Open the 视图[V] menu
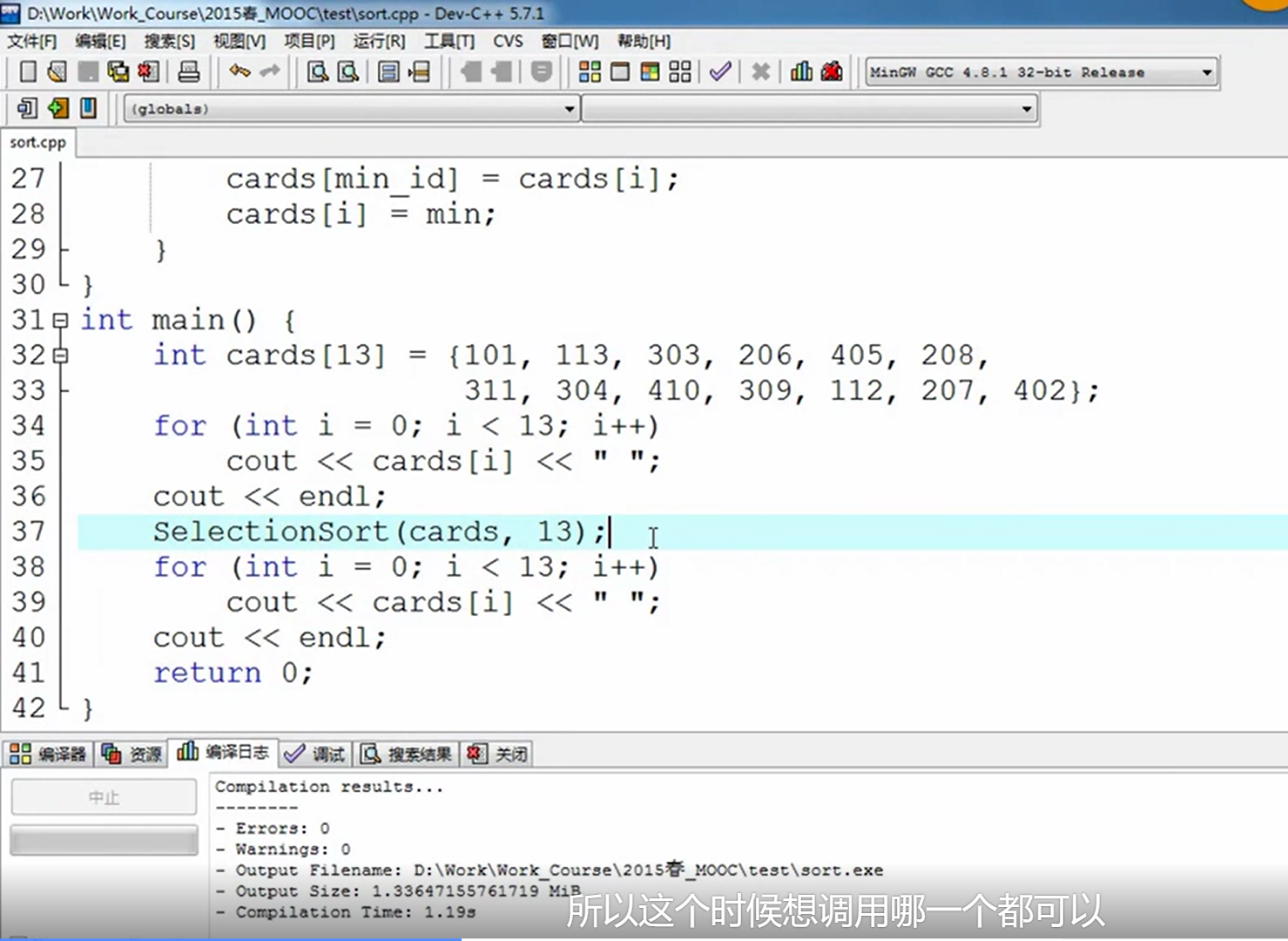 pos(239,41)
